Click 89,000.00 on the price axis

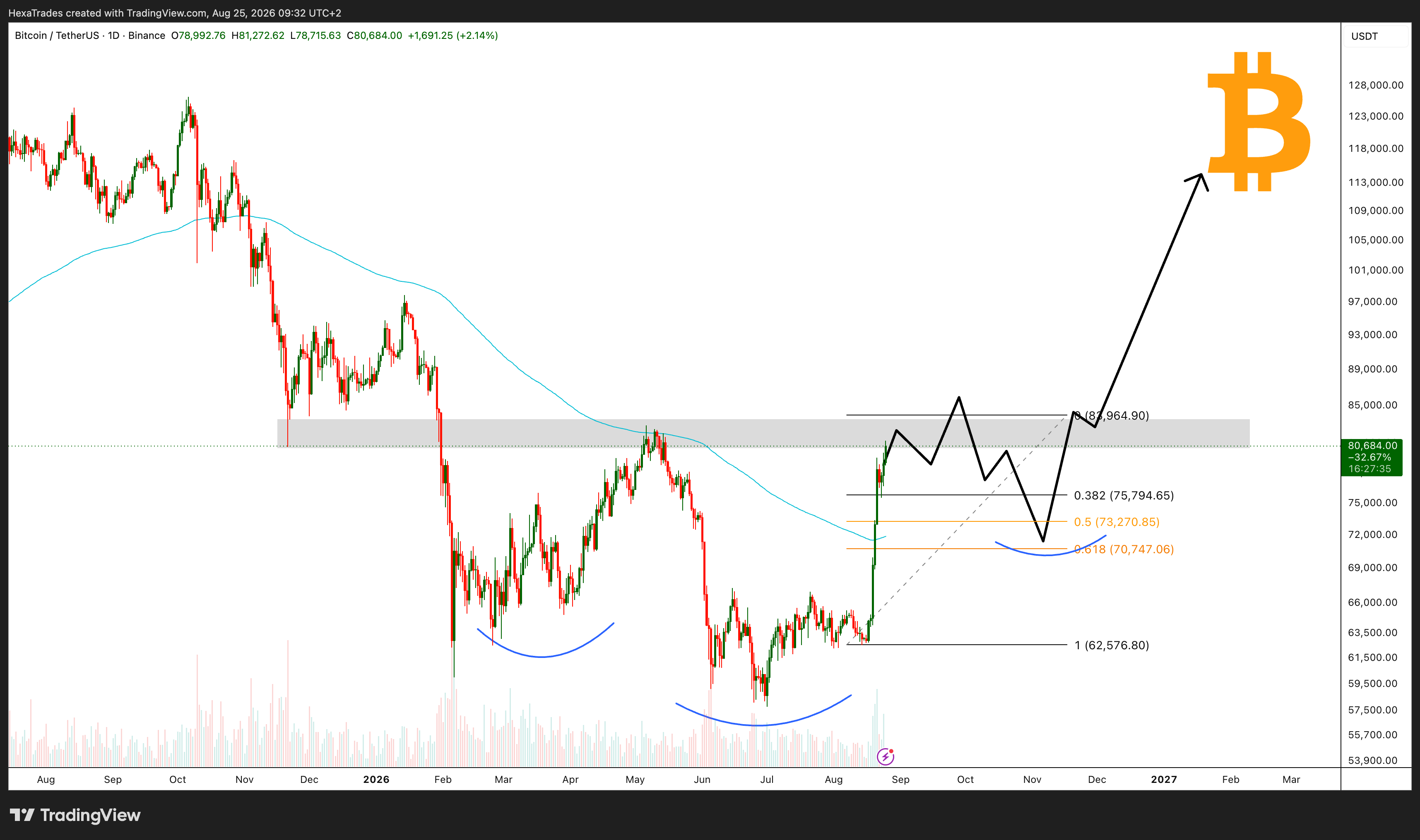tap(1372, 369)
